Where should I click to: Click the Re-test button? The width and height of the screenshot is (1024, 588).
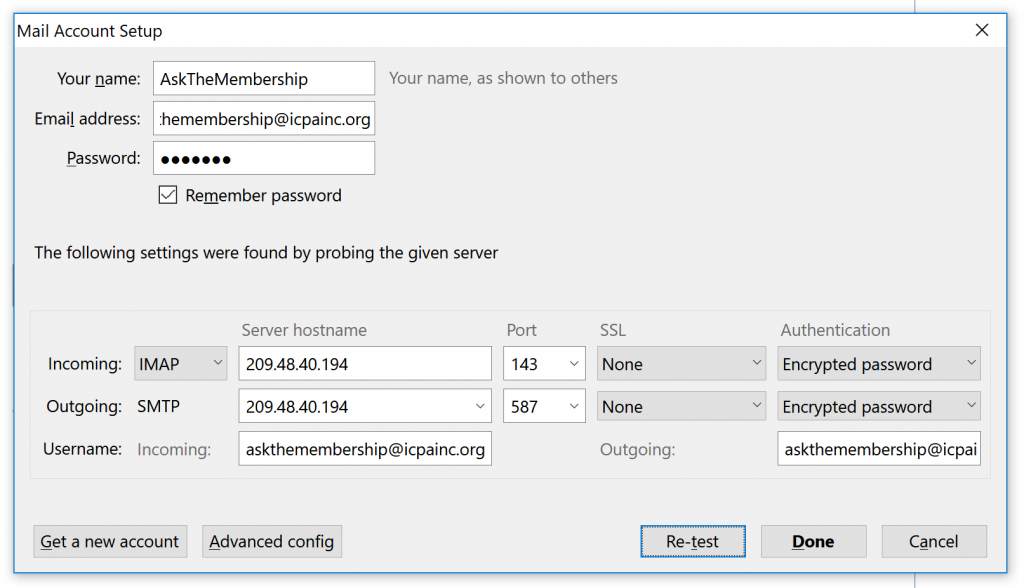coord(693,541)
